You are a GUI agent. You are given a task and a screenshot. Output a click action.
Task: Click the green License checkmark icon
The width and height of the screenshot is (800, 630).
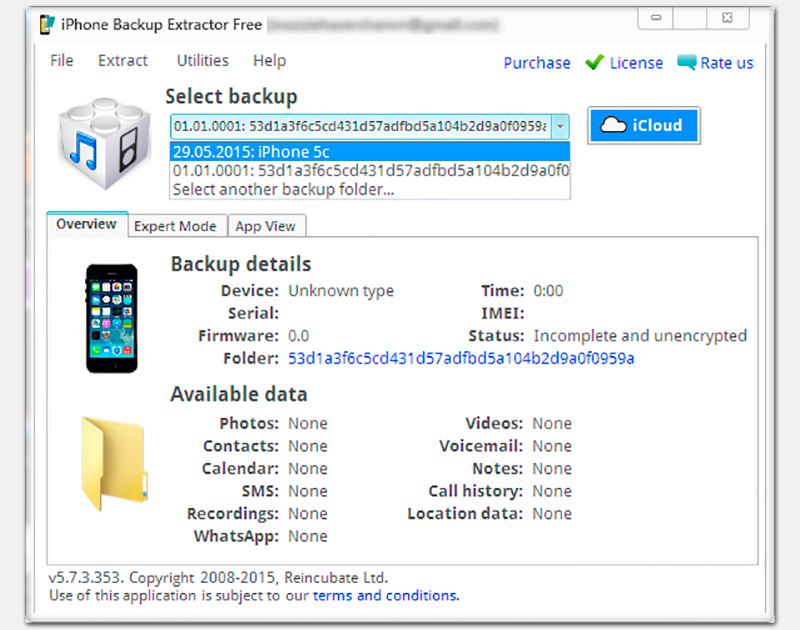(x=594, y=62)
